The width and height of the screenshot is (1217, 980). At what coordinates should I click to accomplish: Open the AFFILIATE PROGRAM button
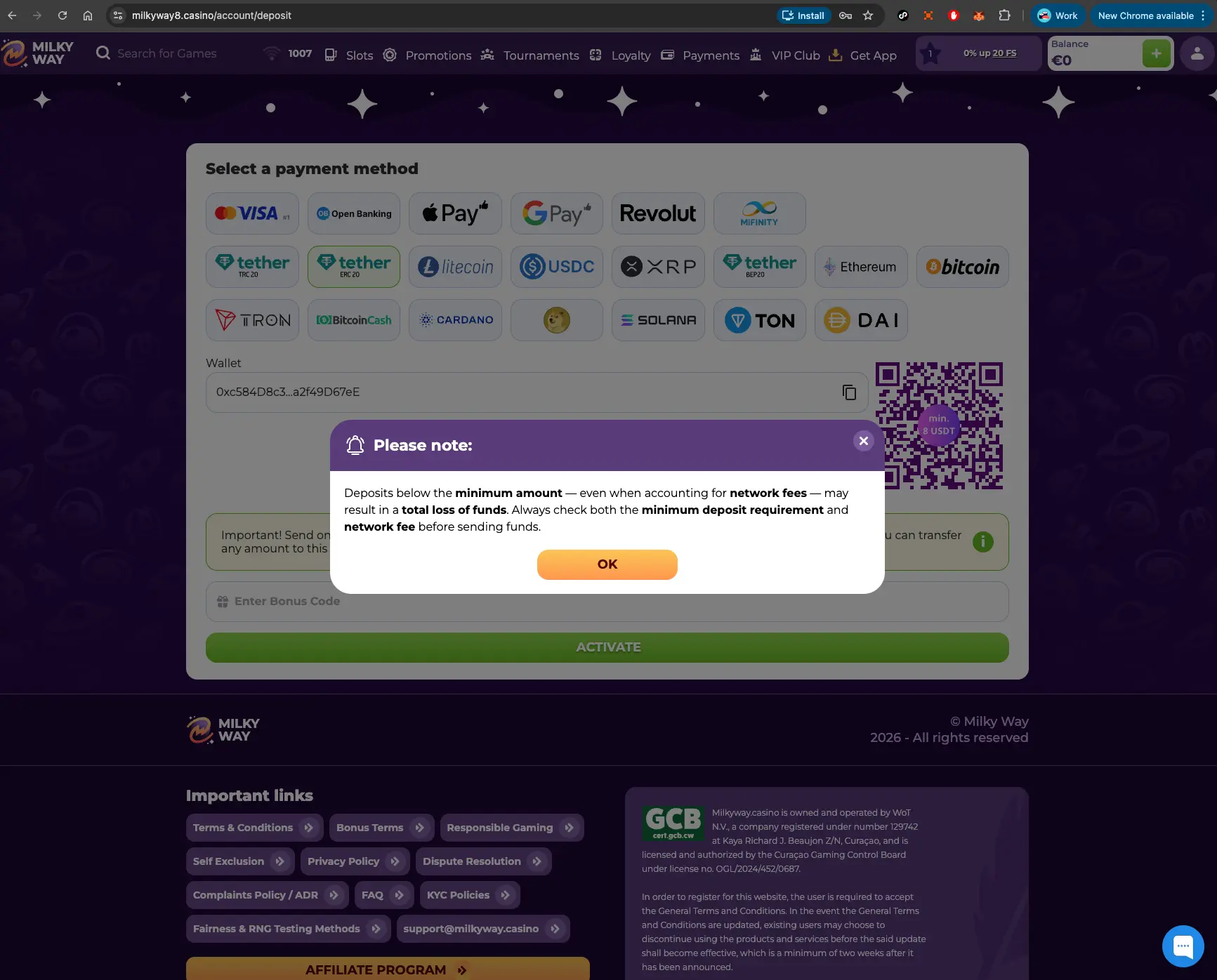(388, 969)
